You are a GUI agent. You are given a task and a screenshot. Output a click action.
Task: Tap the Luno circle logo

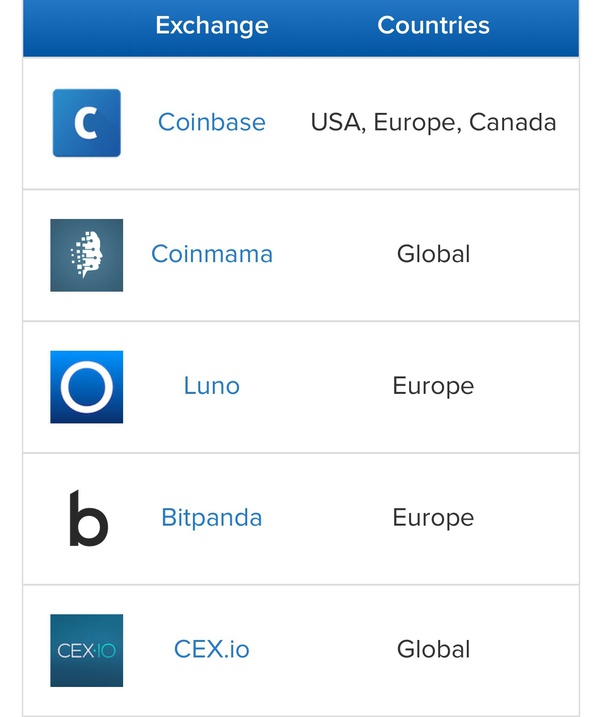[87, 387]
